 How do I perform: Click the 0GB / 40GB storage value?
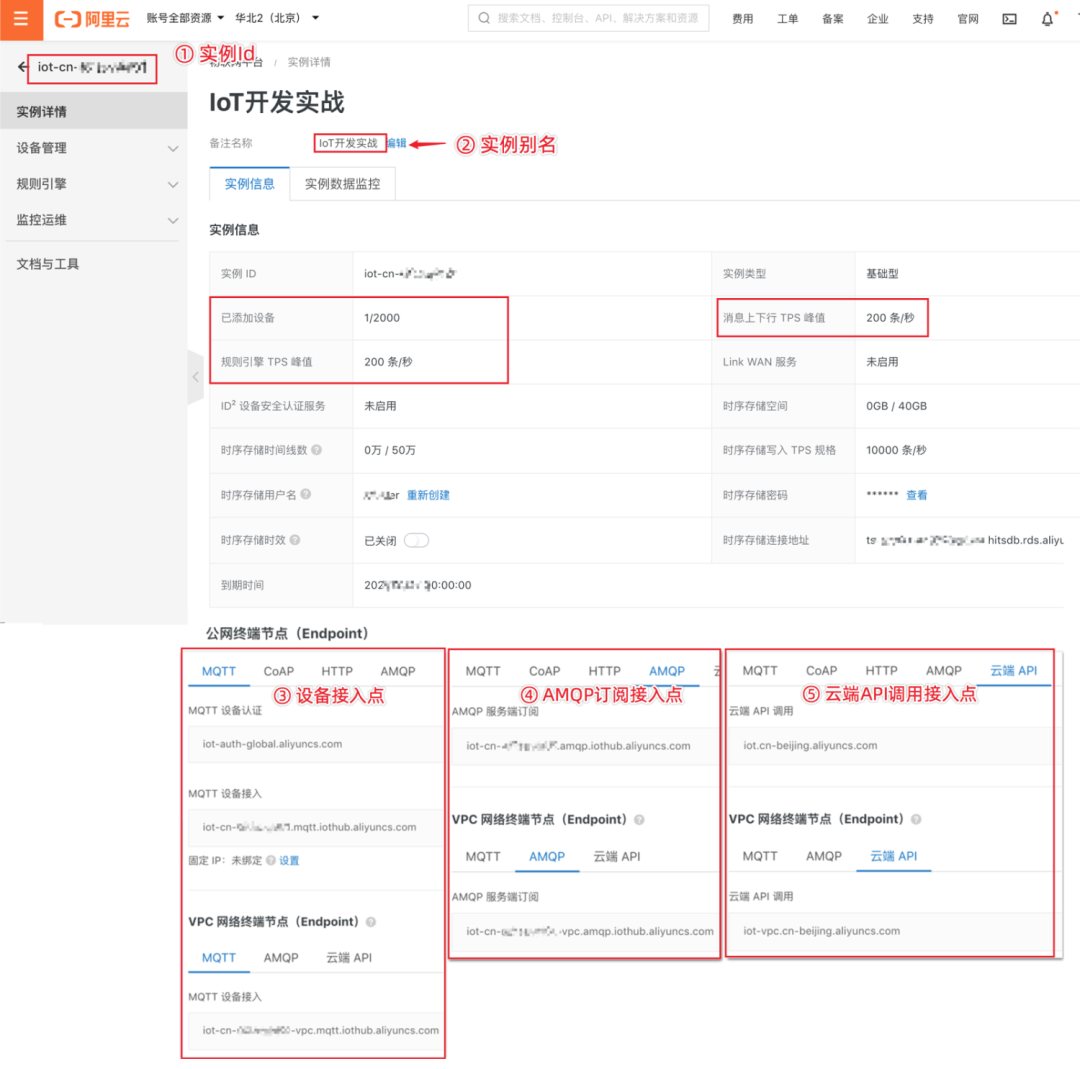(x=896, y=406)
